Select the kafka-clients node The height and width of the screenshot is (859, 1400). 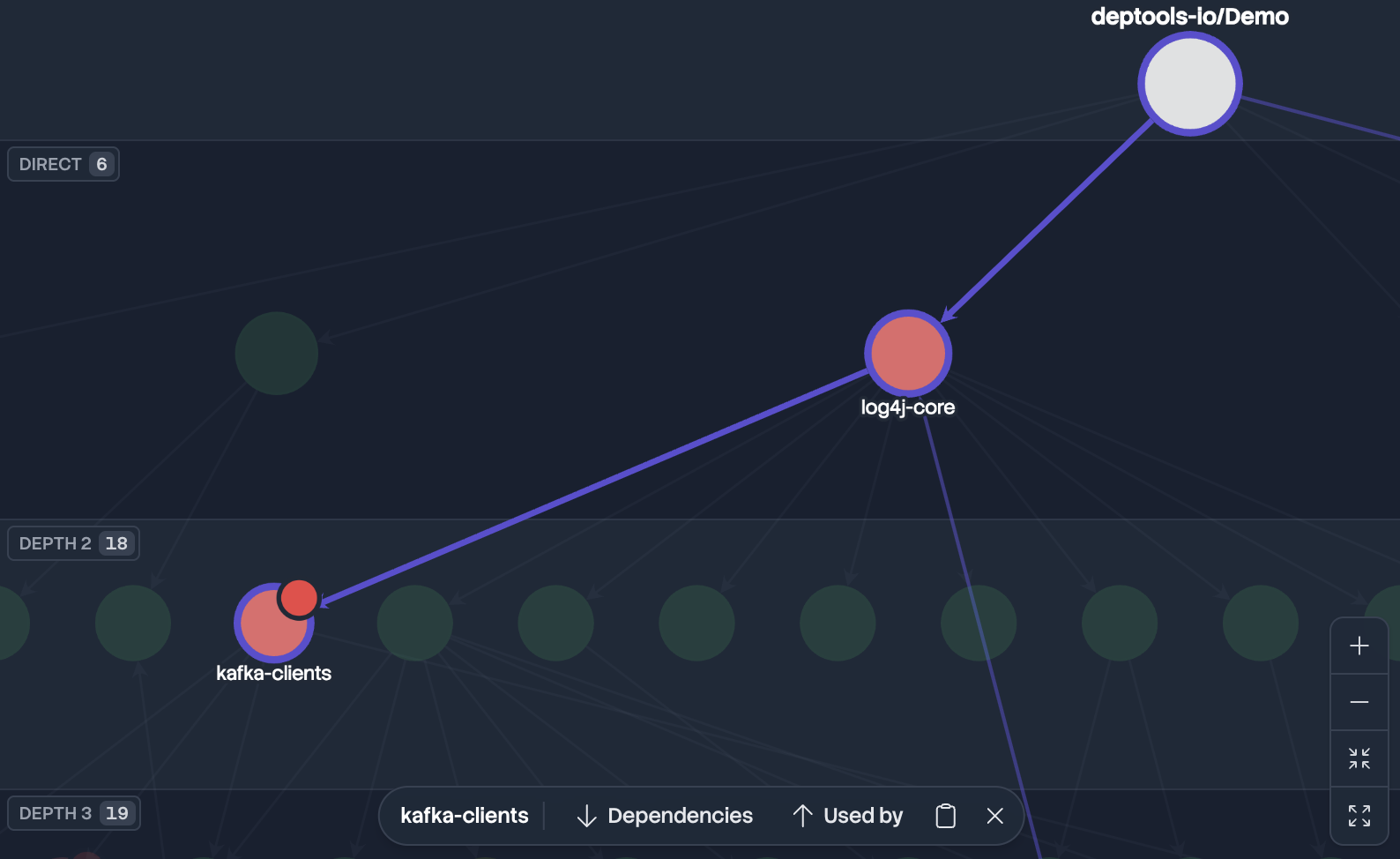(273, 623)
